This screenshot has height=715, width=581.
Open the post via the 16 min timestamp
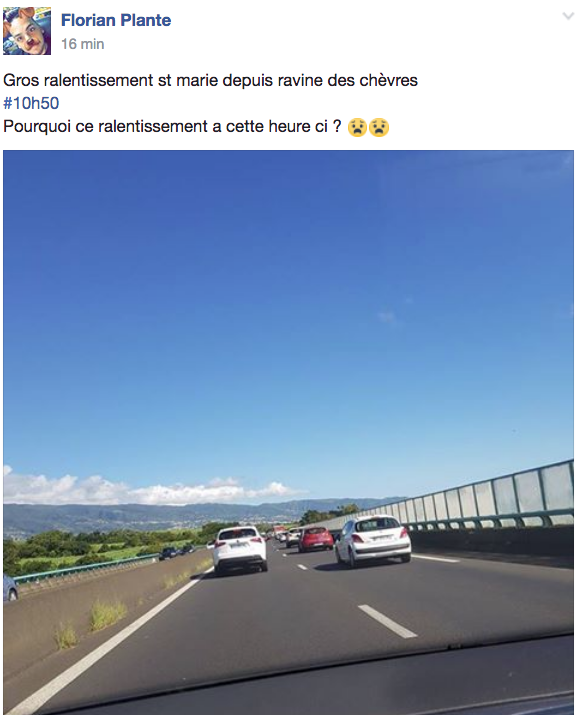[83, 44]
